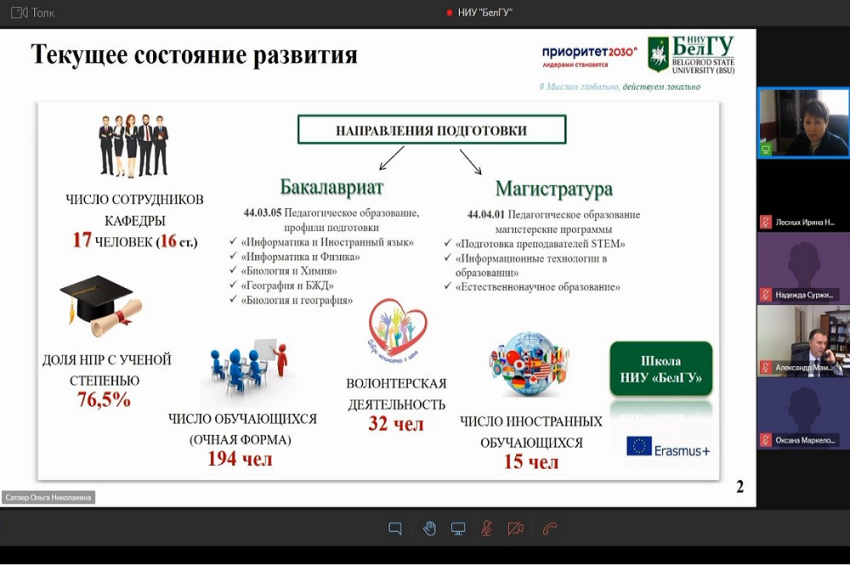Click the red recording indicator dot
This screenshot has width=850, height=565.
click(450, 13)
